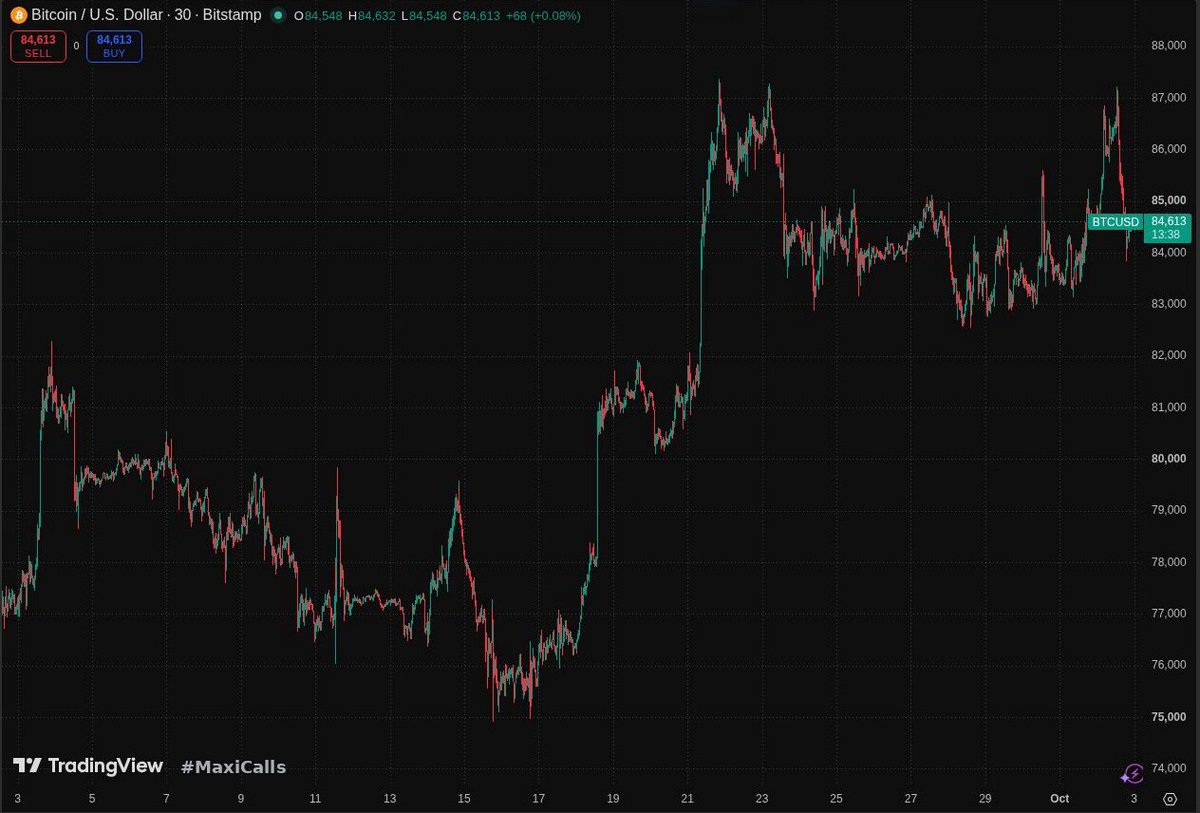Click the 76,000 price axis label
Viewport: 1200px width, 813px height.
coord(1168,665)
